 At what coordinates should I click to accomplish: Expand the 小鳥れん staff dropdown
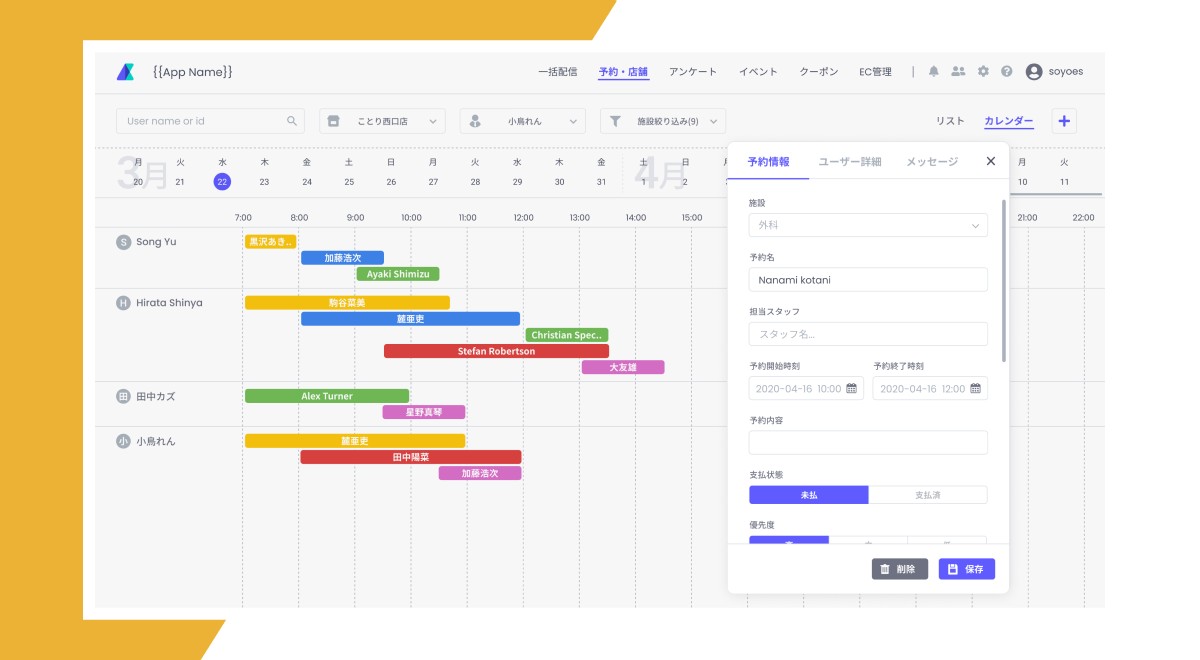coord(522,121)
